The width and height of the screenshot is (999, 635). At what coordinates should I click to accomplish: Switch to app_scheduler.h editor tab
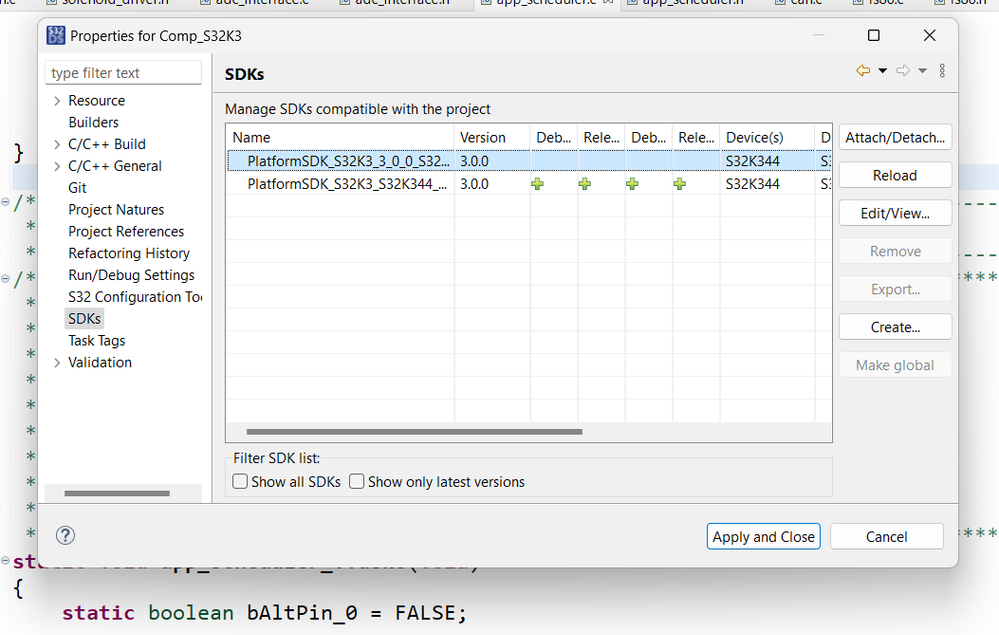[x=686, y=3]
